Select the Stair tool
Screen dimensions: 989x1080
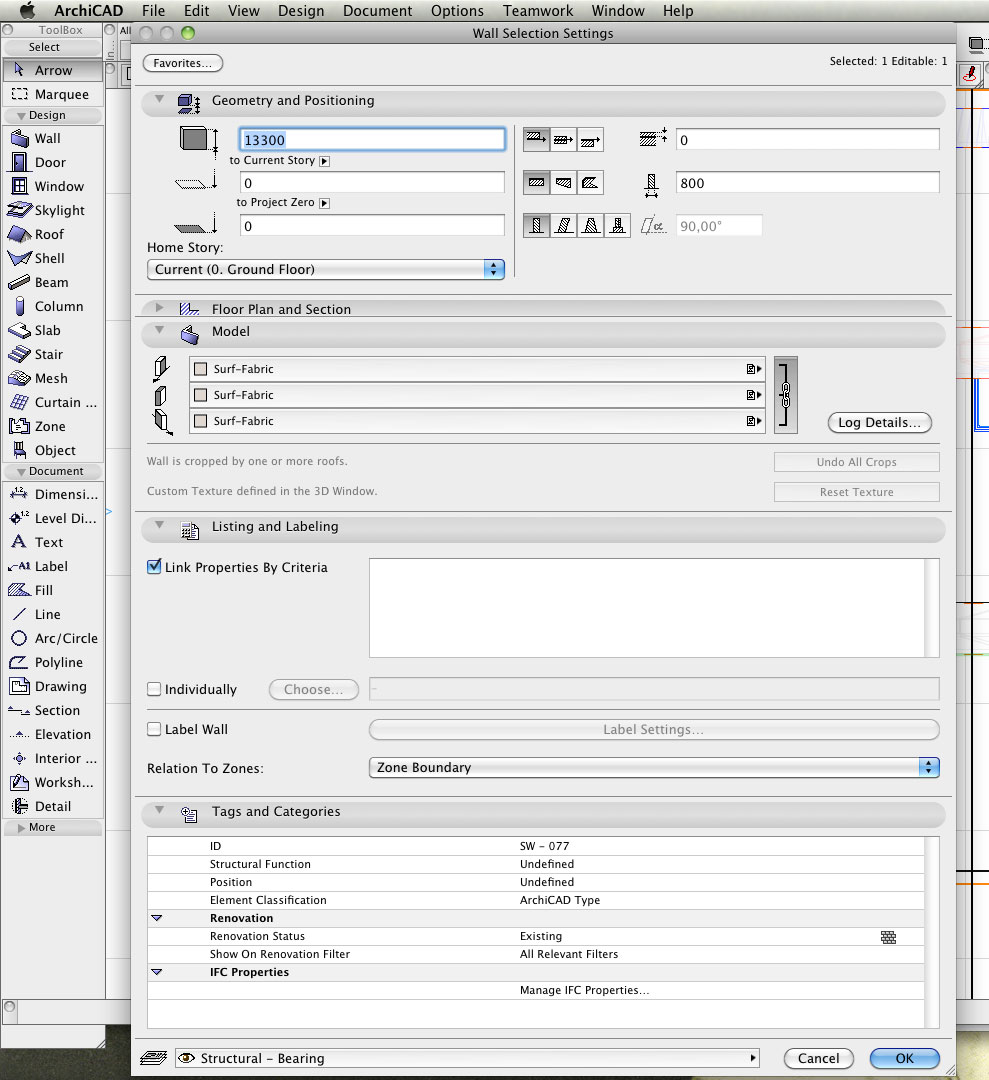coord(48,355)
